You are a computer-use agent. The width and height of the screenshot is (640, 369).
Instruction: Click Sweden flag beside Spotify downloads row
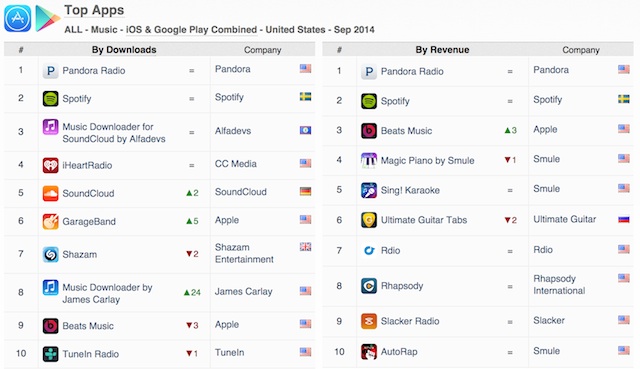pos(305,97)
